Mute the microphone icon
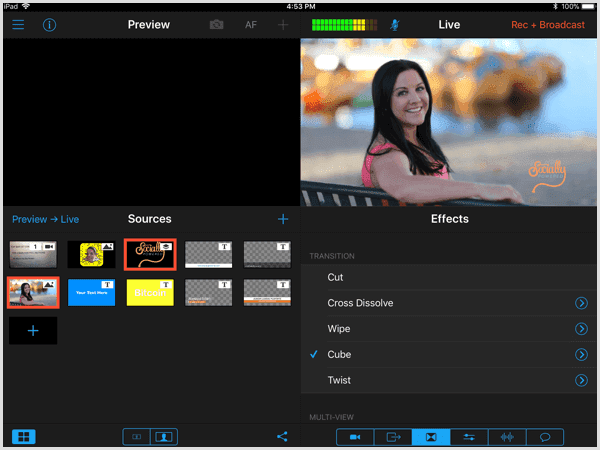600x450 pixels. [x=395, y=25]
